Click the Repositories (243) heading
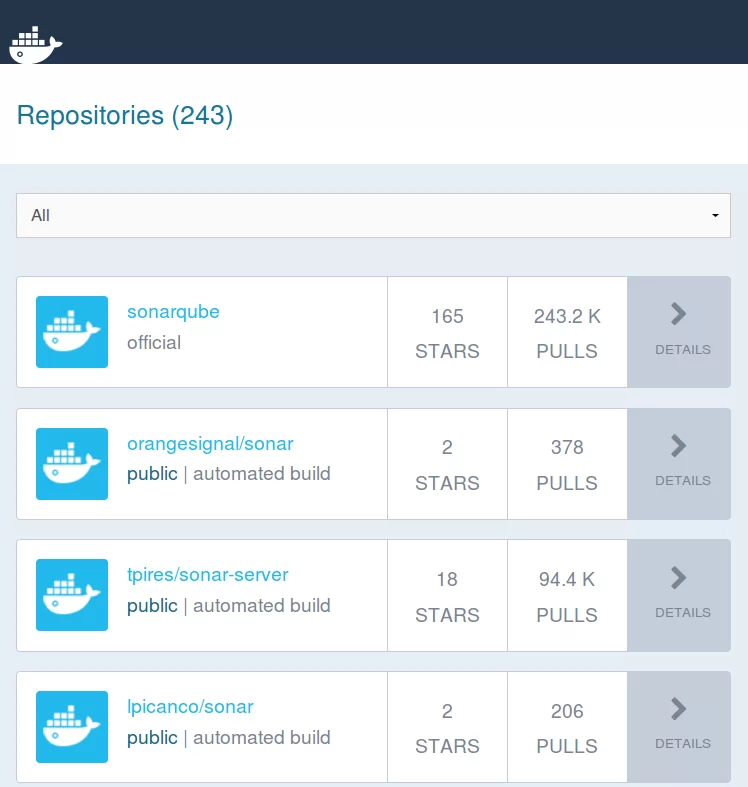Viewport: 748px width, 787px height. 125,115
